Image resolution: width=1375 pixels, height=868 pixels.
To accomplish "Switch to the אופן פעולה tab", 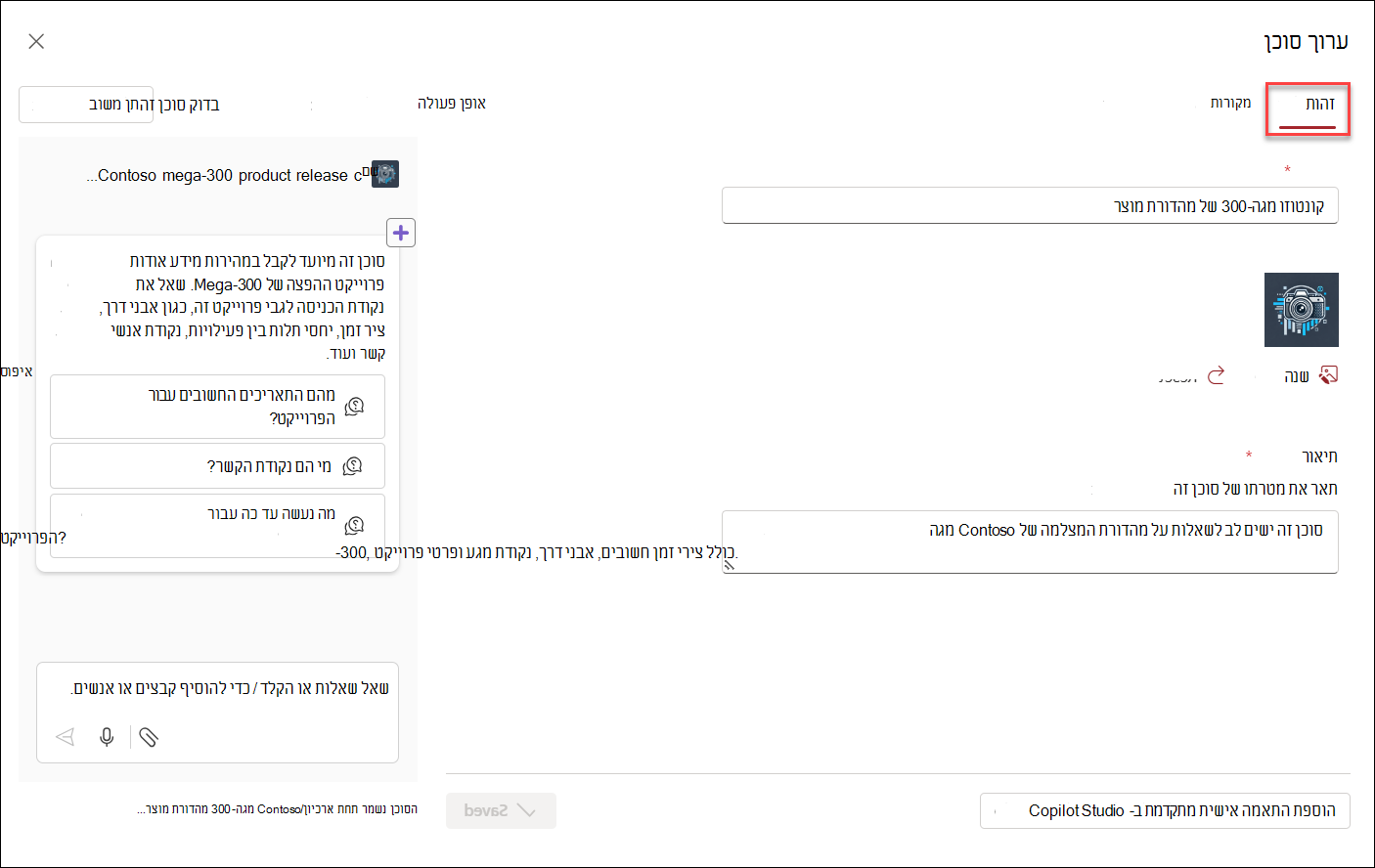I will tap(452, 103).
